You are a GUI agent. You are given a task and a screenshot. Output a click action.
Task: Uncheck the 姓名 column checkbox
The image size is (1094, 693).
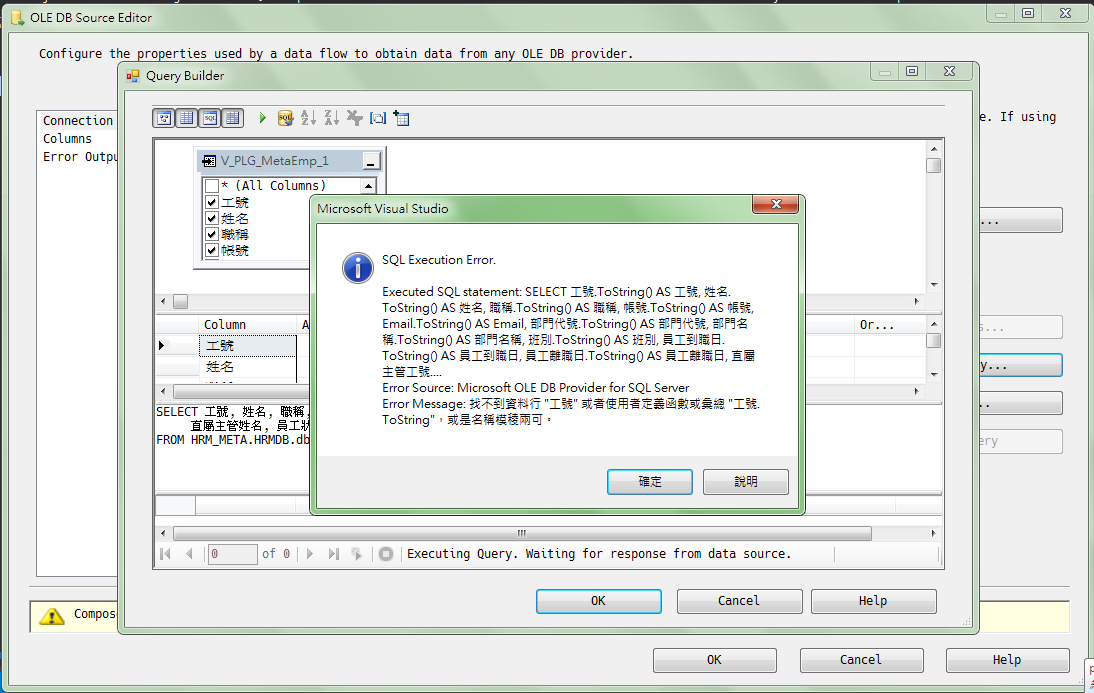click(211, 218)
